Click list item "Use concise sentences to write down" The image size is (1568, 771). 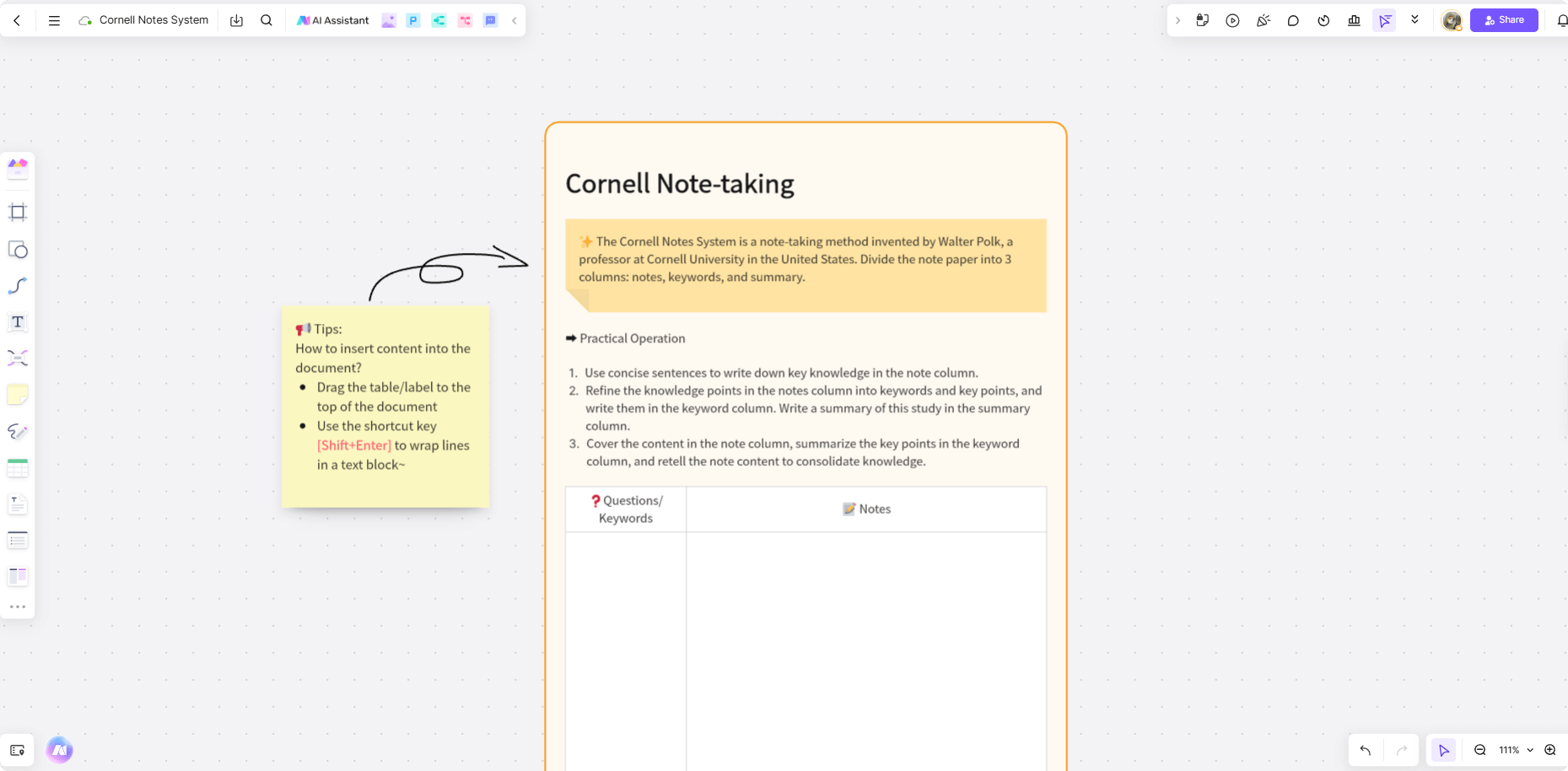pyautogui.click(x=781, y=373)
